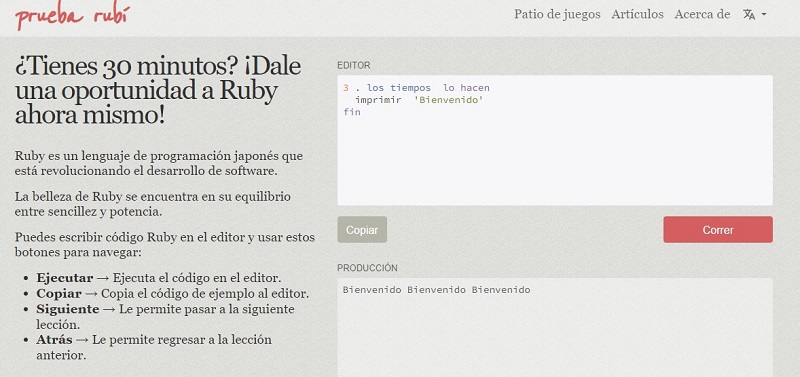Click code line imprimir 'Bienvenido'
800x377 pixels.
click(x=419, y=100)
